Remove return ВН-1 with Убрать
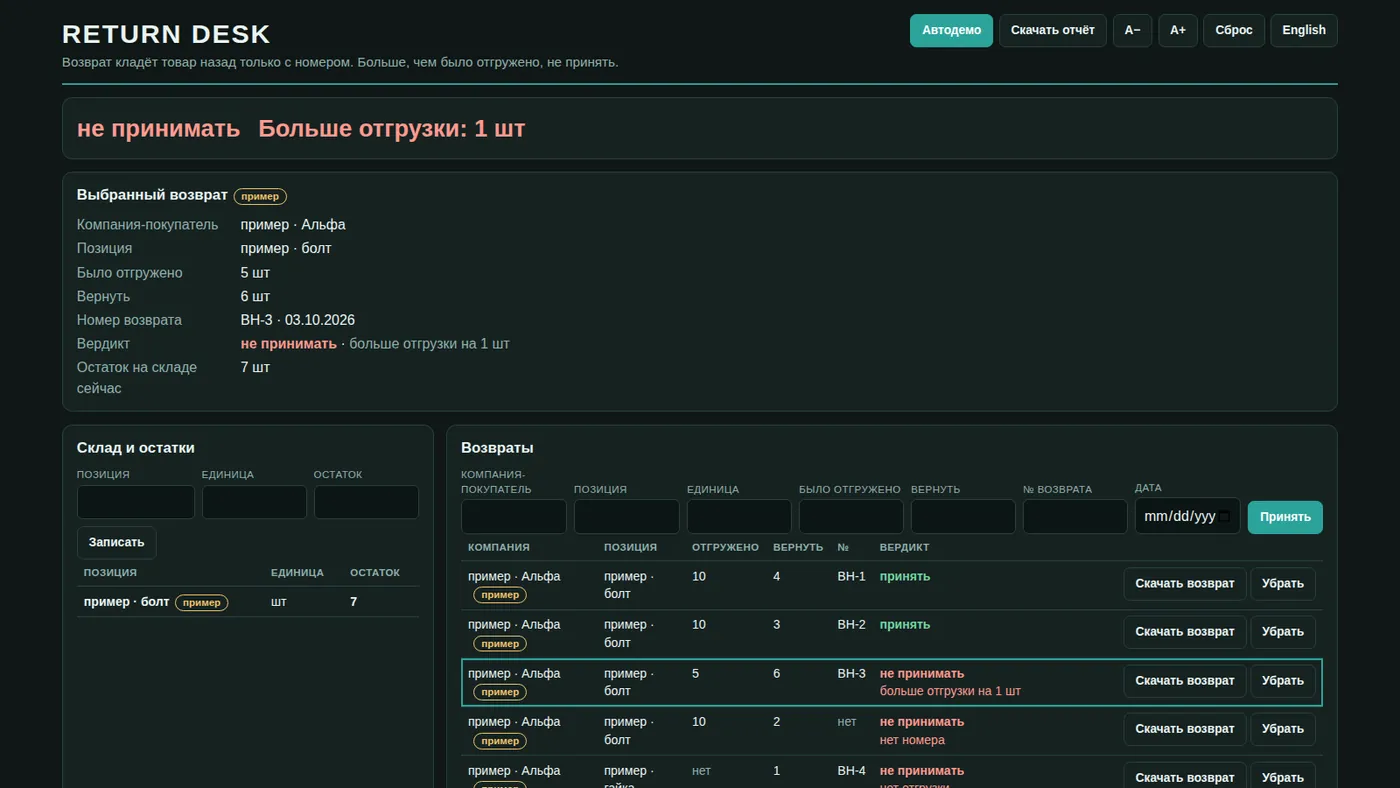 point(1283,584)
